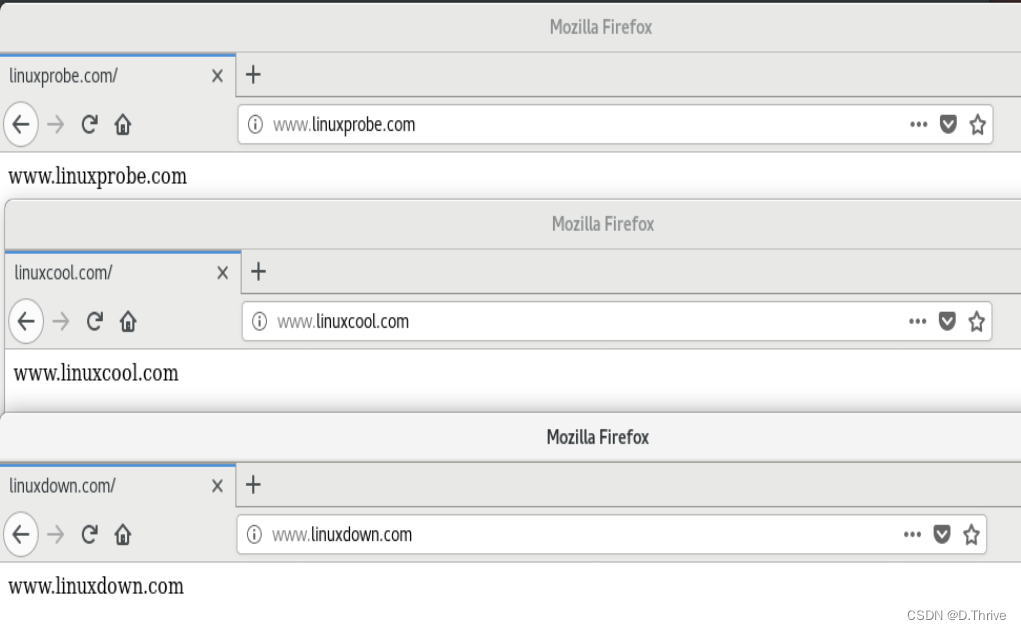Open page actions menu for linuxcool.com
1021x630 pixels.
(917, 321)
